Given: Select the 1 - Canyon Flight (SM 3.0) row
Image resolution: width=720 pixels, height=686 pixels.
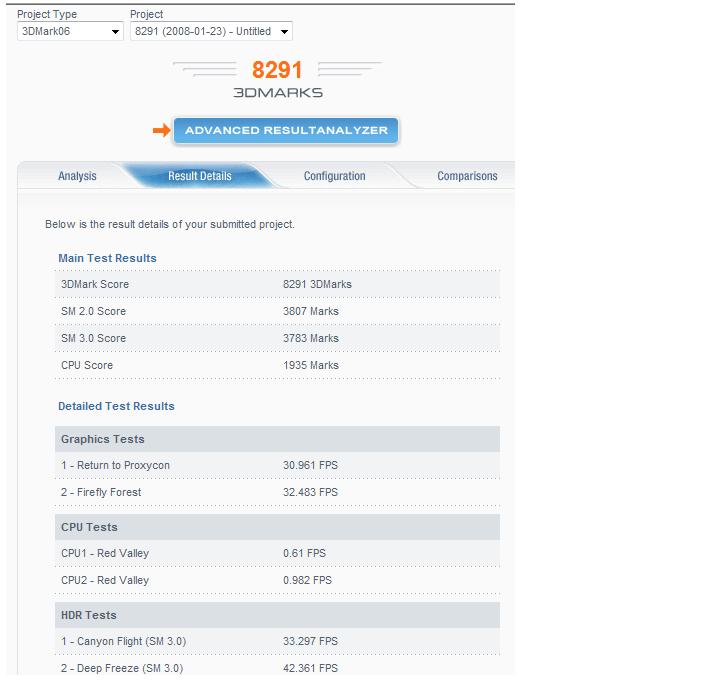Looking at the screenshot, I should click(277, 641).
